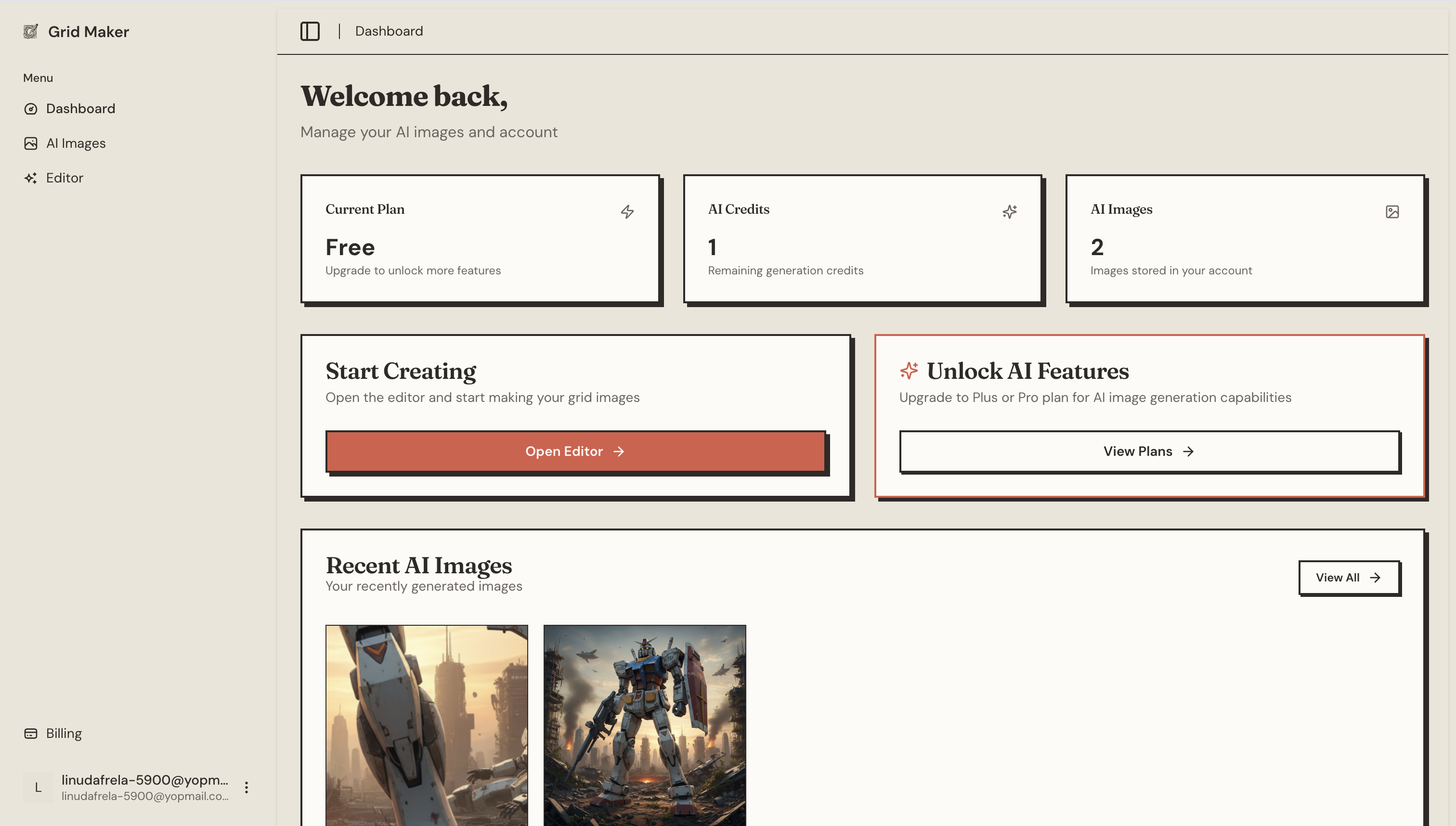The height and width of the screenshot is (826, 1456).
Task: Click the Editor sparkles icon in the sidebar
Action: tap(31, 178)
